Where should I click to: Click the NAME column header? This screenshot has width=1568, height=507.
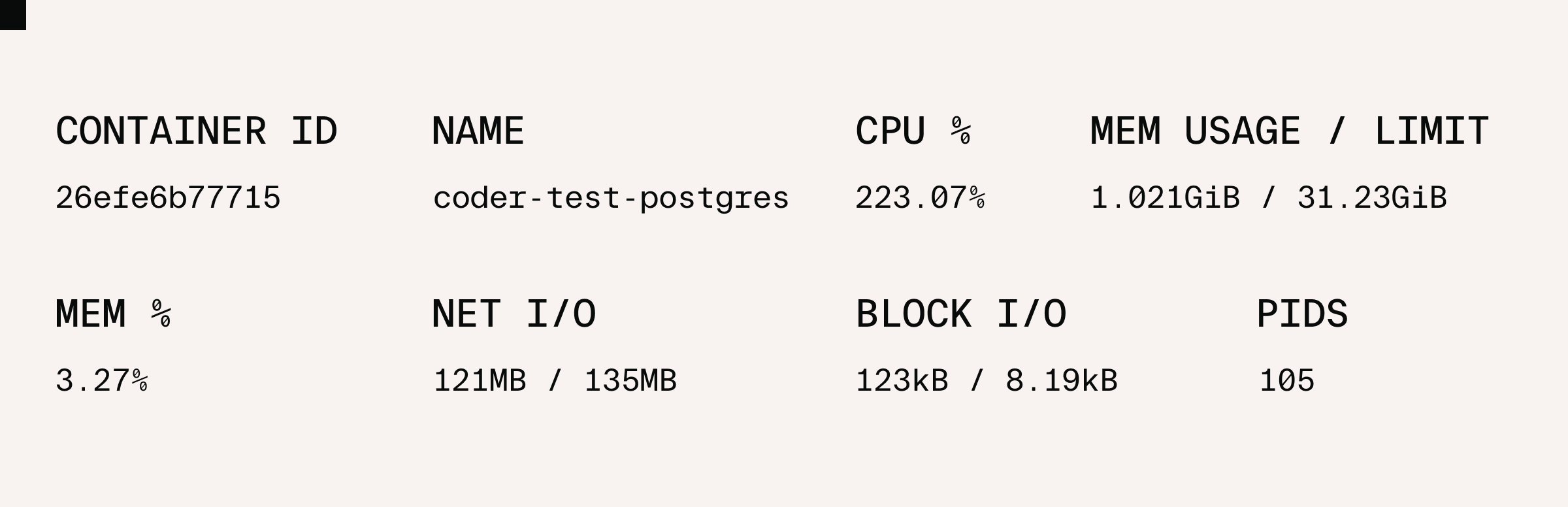[478, 131]
